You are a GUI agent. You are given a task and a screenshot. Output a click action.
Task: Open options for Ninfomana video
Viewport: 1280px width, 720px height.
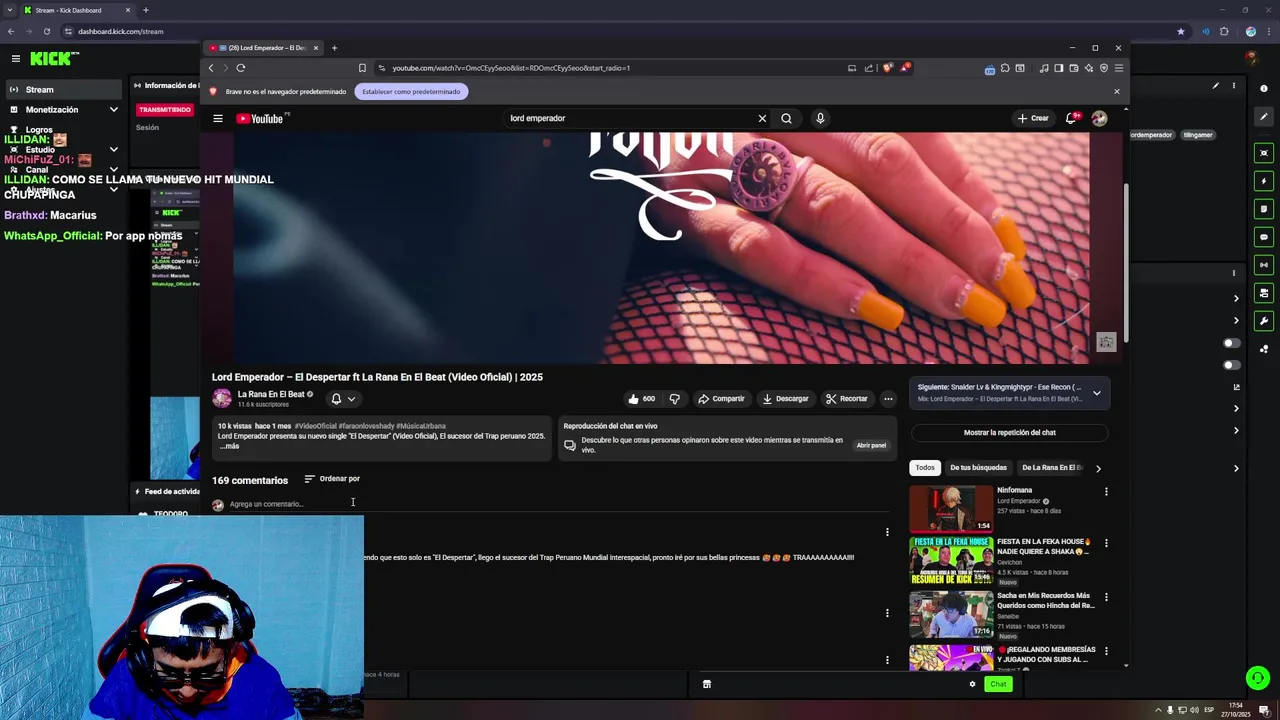(x=1106, y=491)
